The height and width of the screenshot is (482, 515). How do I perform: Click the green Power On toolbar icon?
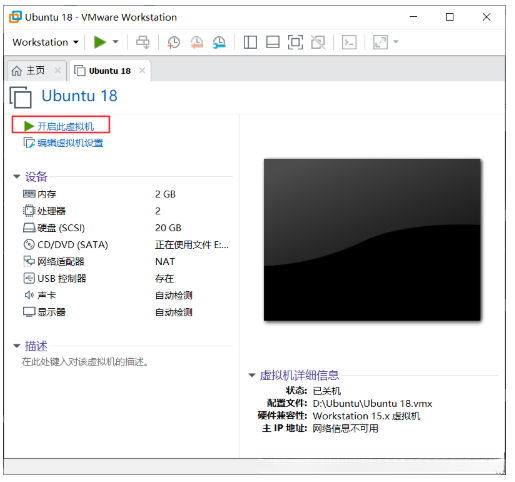100,42
